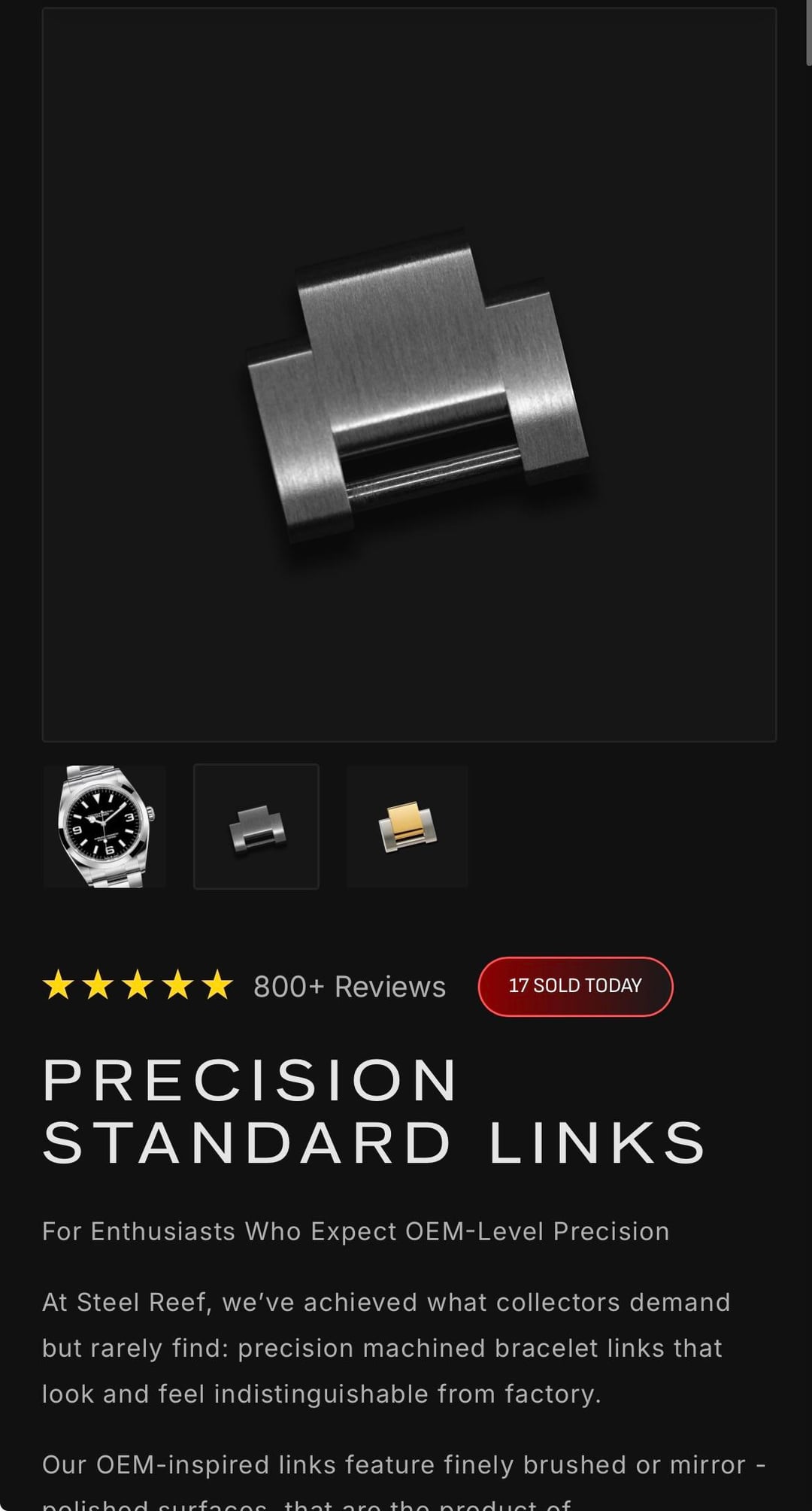Select the brushed steel link thumbnail
Screen dimensions: 812x1511
coord(256,827)
